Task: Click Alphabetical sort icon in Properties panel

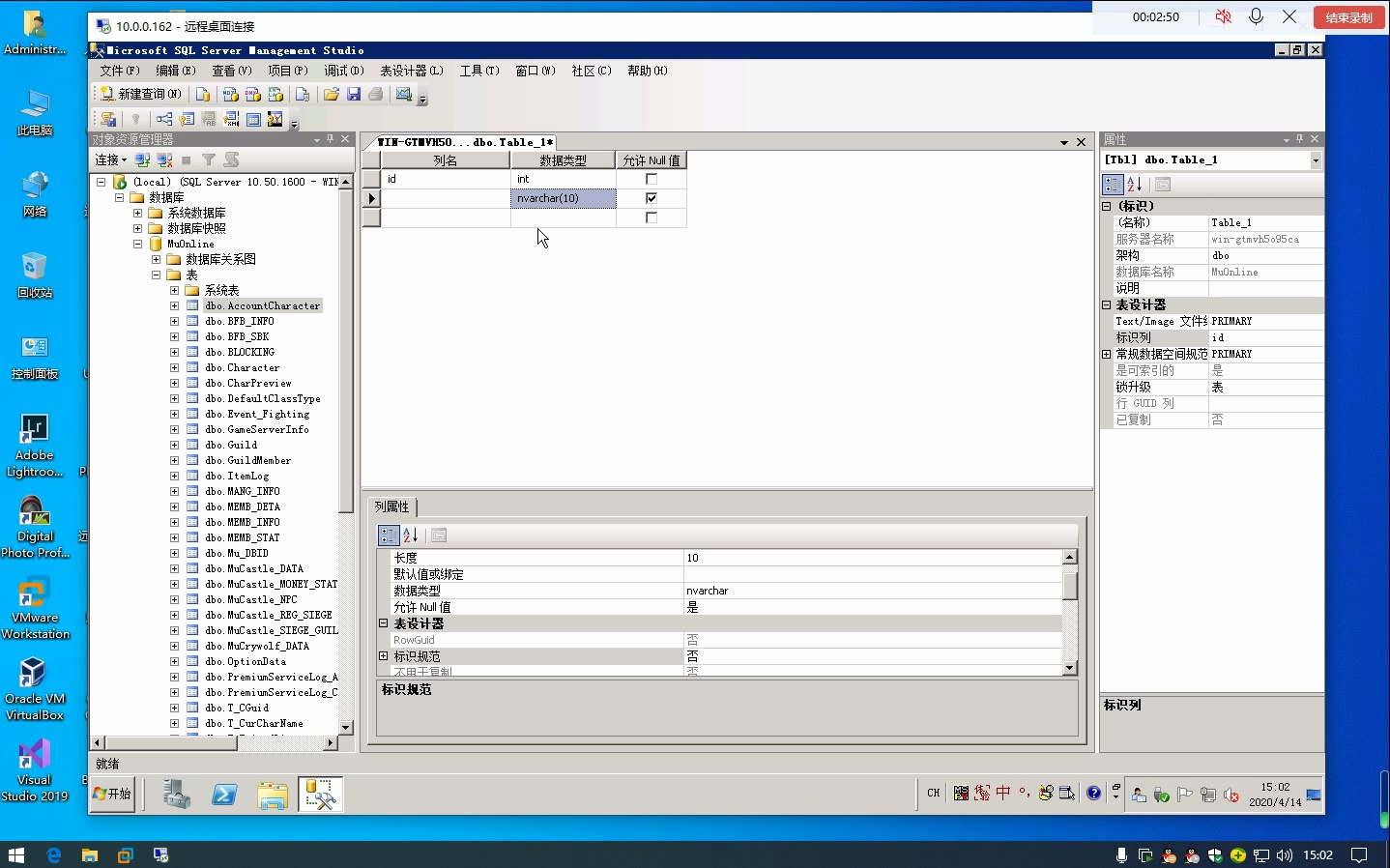Action: click(1135, 184)
